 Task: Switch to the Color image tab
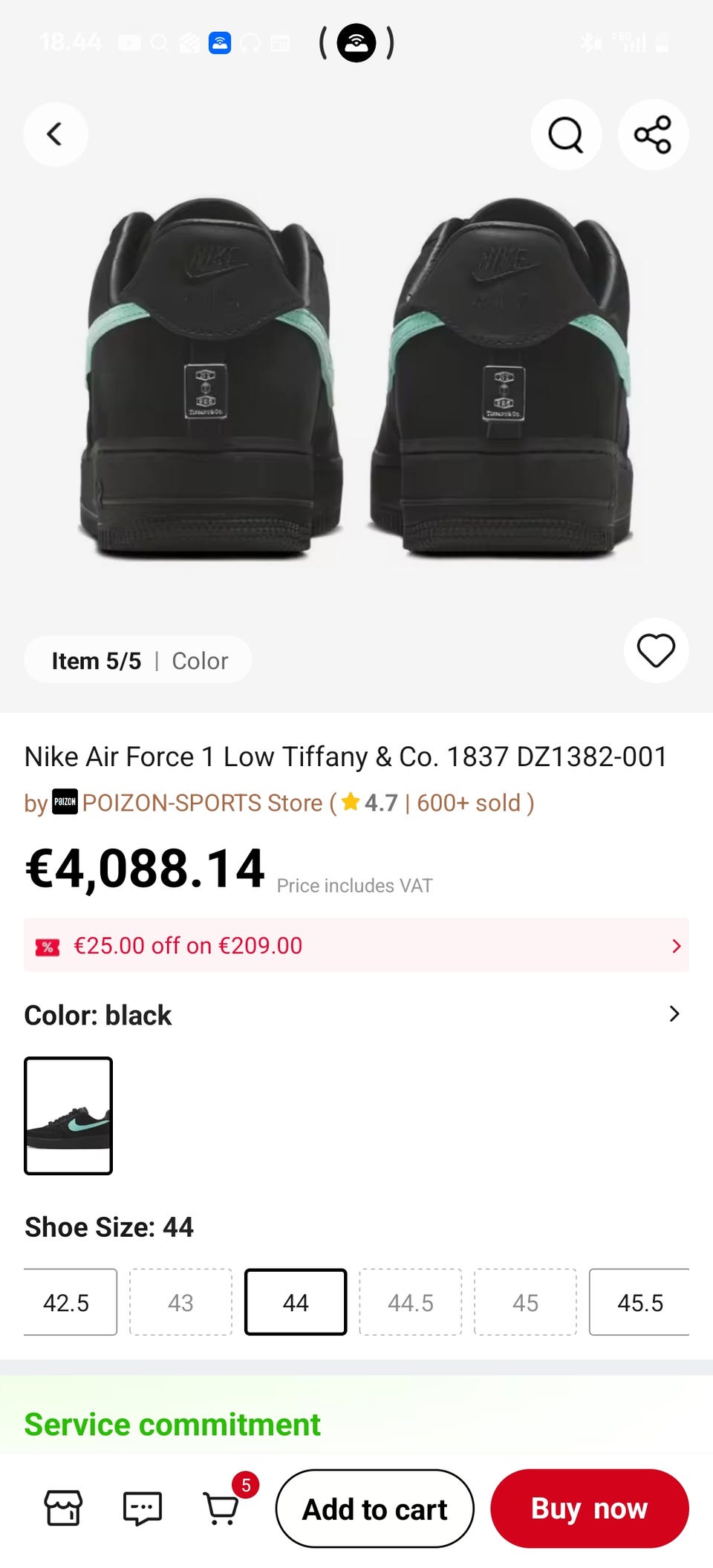pyautogui.click(x=200, y=661)
